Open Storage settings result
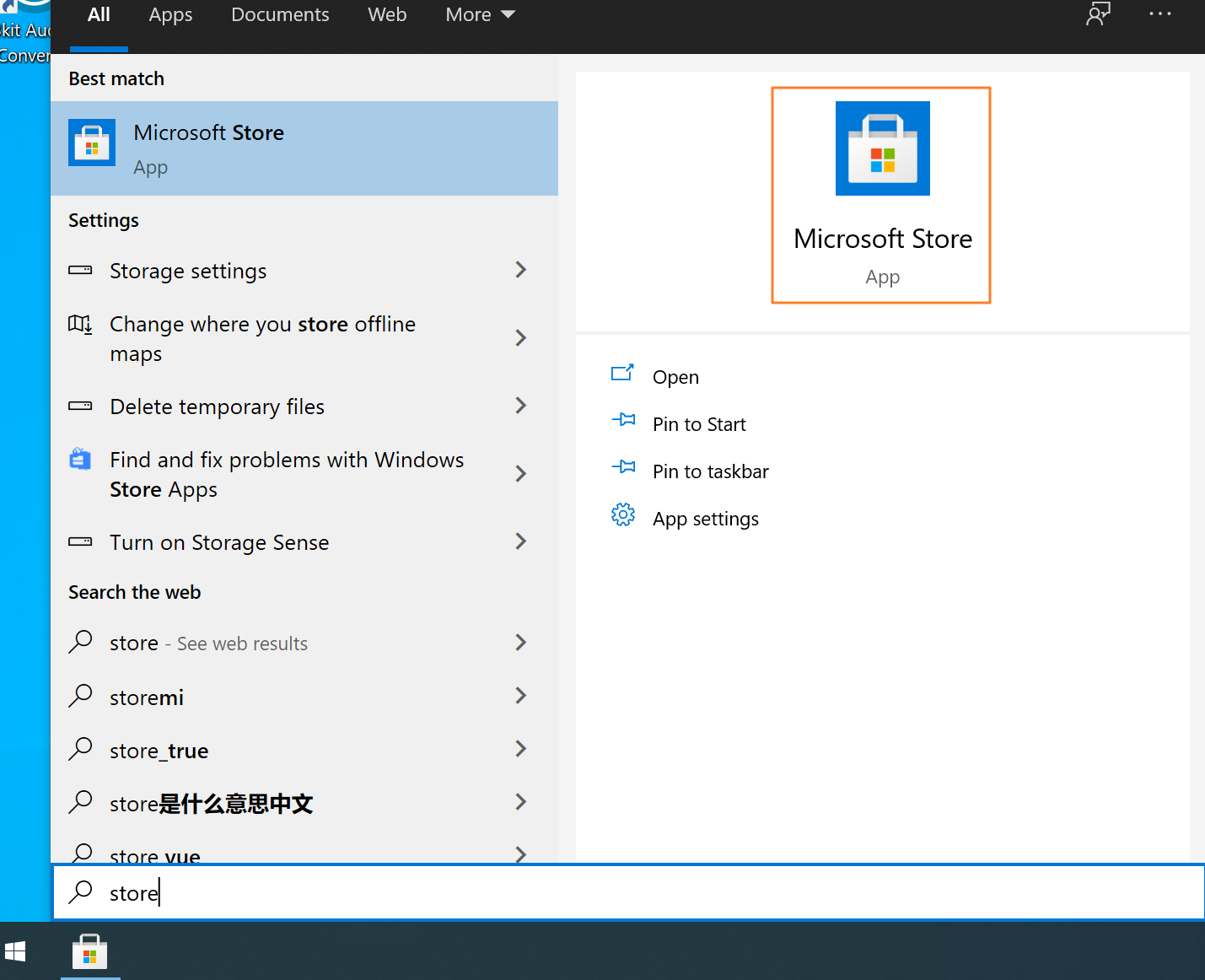Screen dimensions: 1205x980 (304, 271)
